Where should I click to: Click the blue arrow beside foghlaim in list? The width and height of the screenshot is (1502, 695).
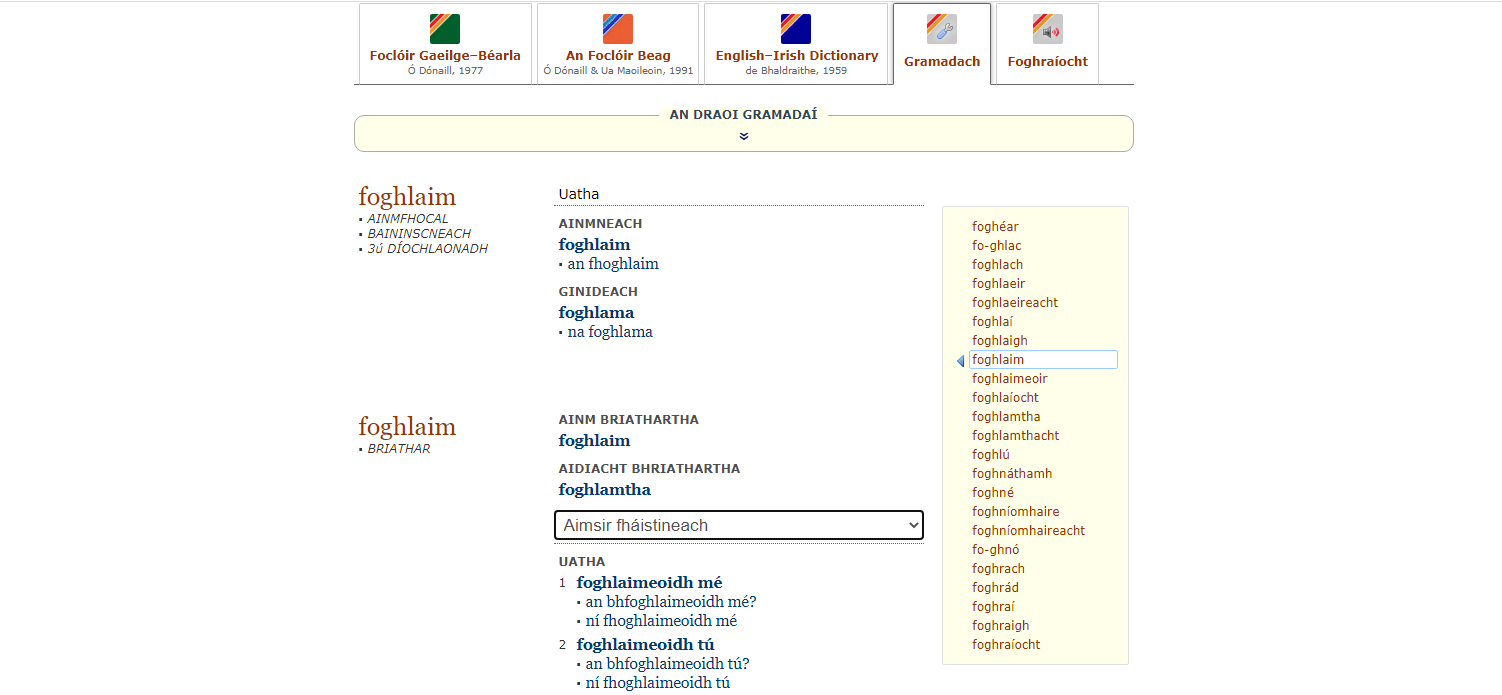coord(961,361)
